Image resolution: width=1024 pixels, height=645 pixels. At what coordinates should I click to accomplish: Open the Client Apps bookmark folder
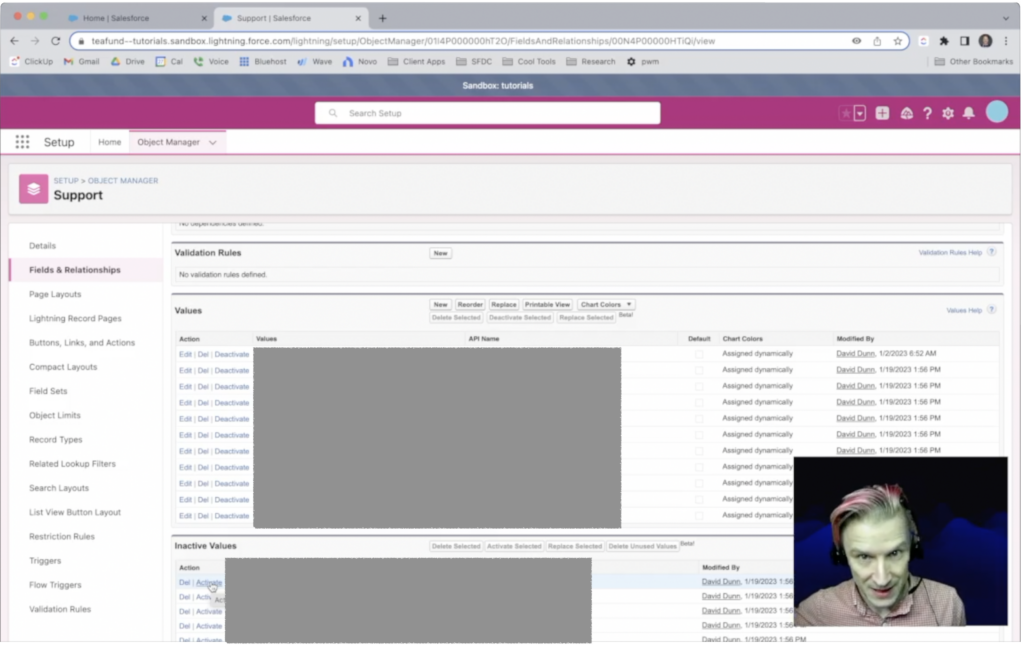coord(417,61)
